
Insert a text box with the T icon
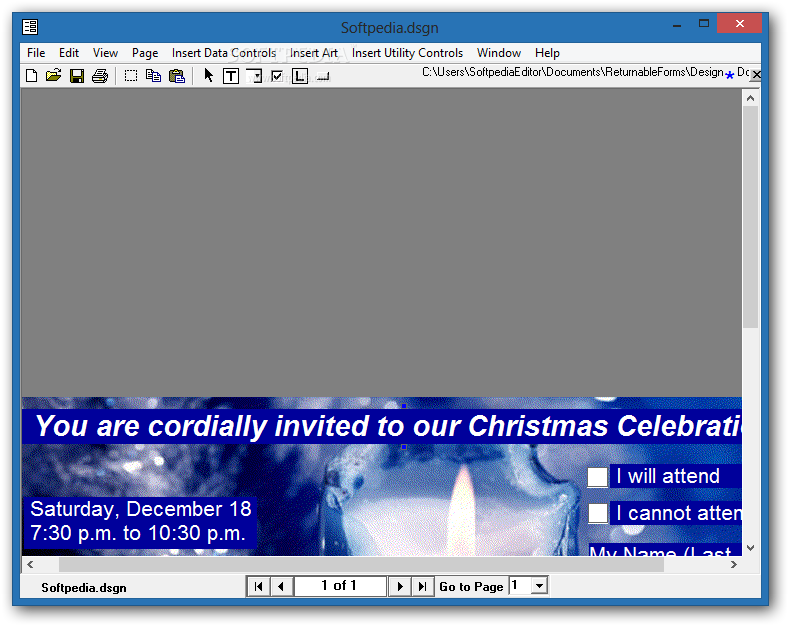click(x=231, y=76)
